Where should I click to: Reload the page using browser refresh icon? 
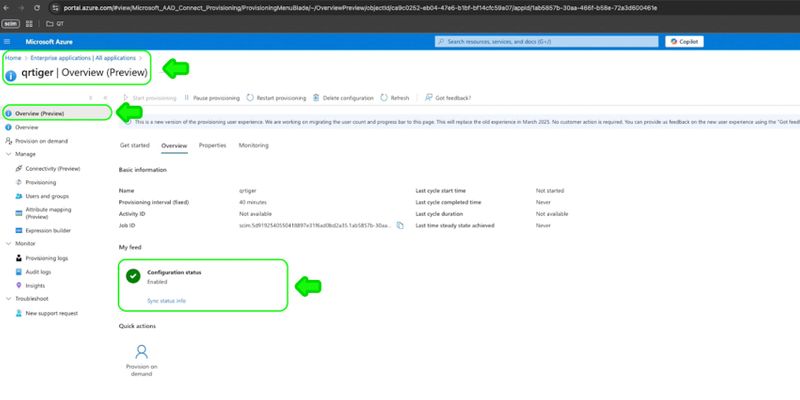point(37,8)
